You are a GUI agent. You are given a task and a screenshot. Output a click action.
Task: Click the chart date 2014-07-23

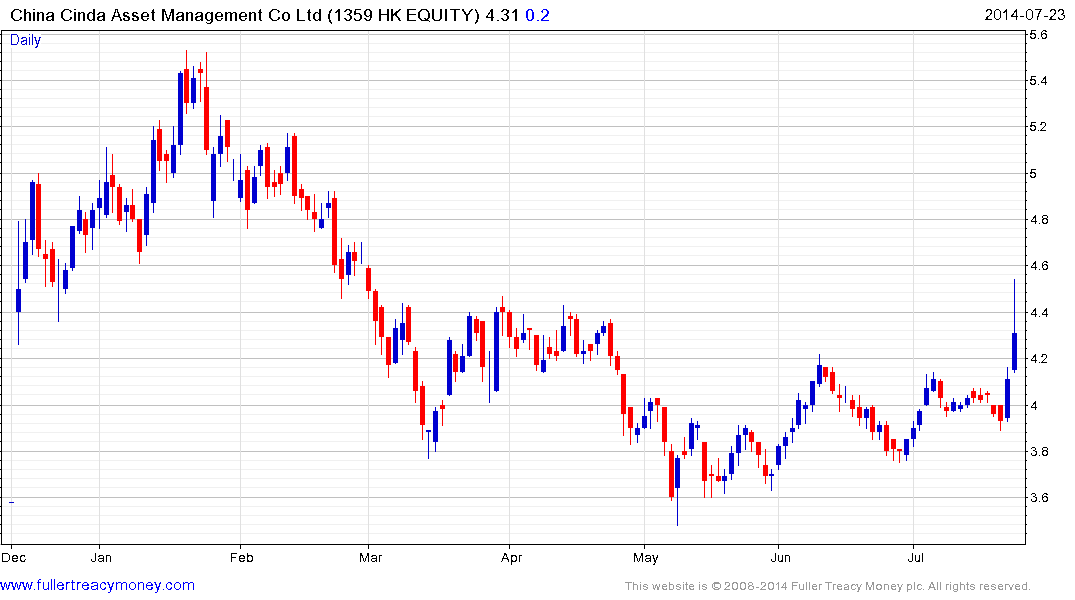pyautogui.click(x=1025, y=15)
